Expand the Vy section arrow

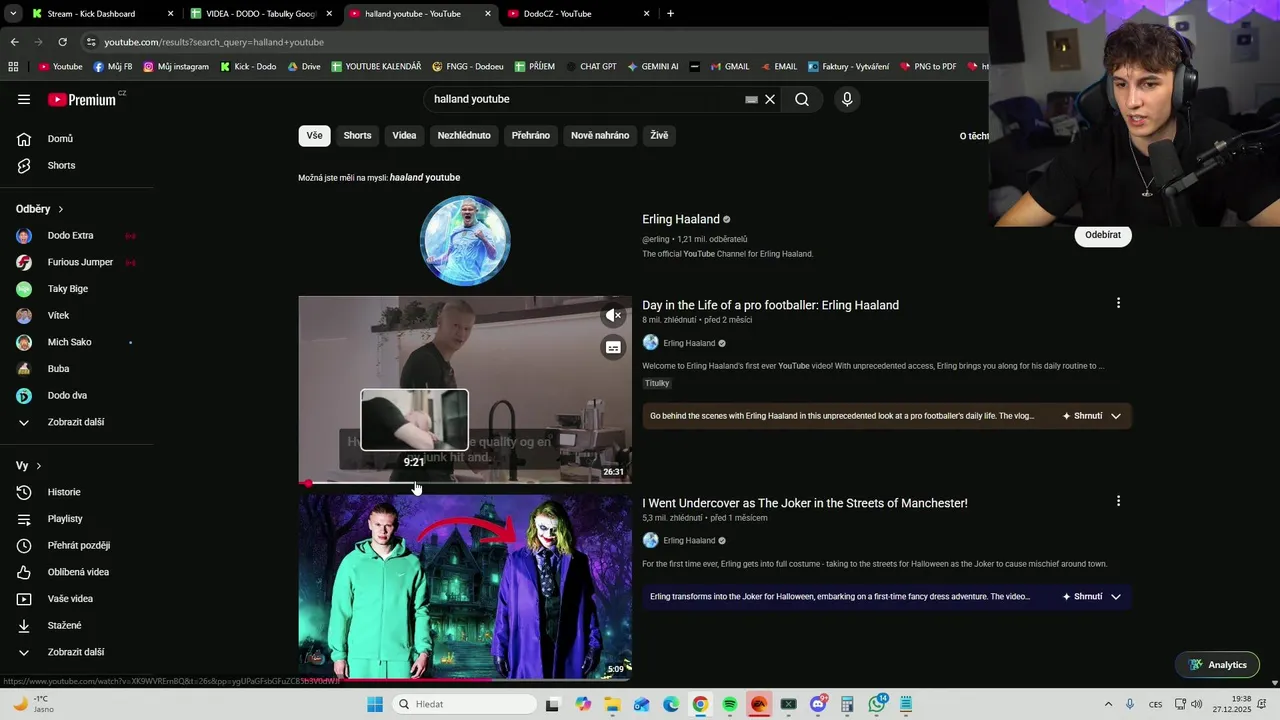[x=39, y=466]
